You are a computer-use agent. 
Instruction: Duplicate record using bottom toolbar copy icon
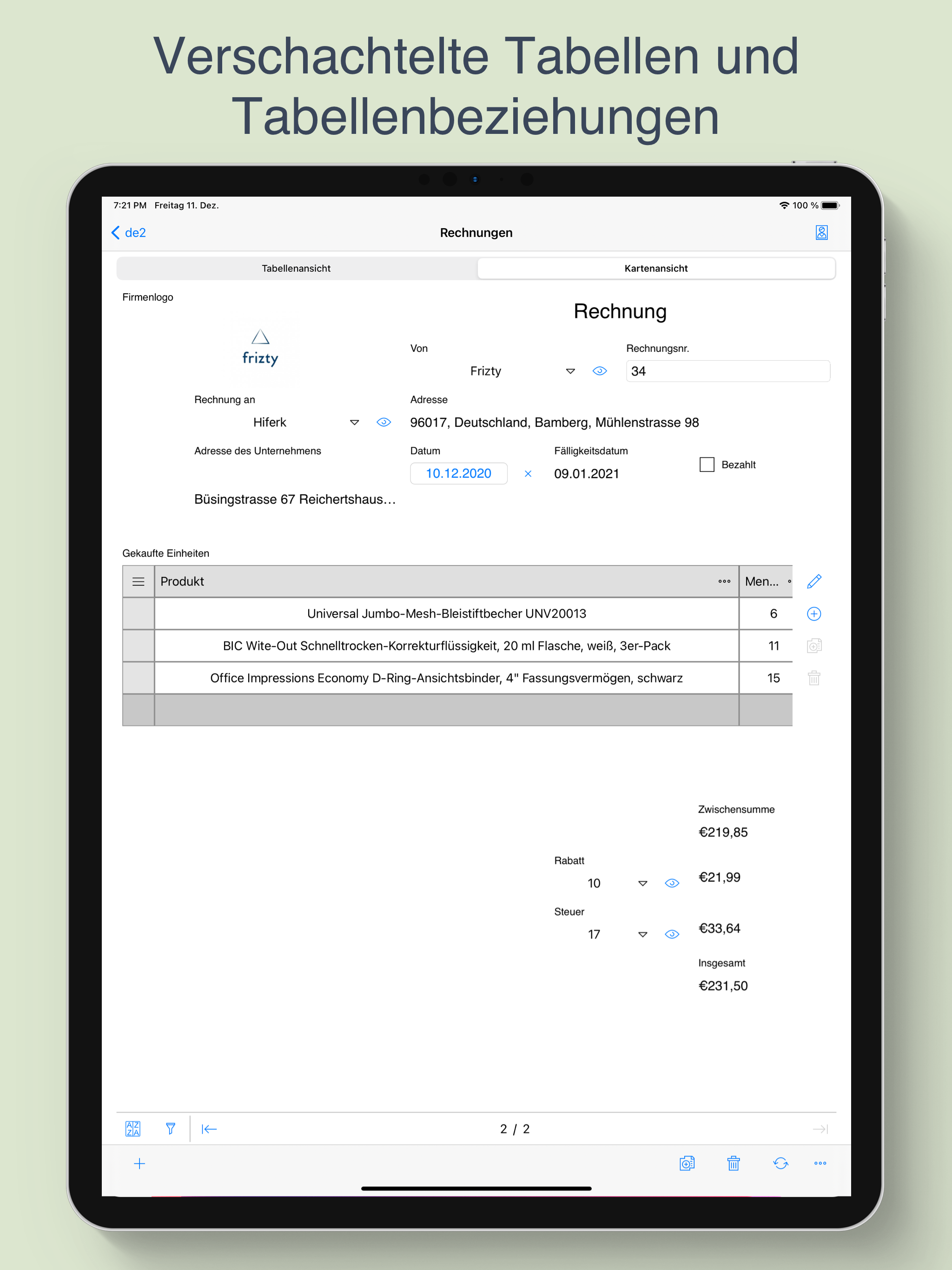[687, 1163]
